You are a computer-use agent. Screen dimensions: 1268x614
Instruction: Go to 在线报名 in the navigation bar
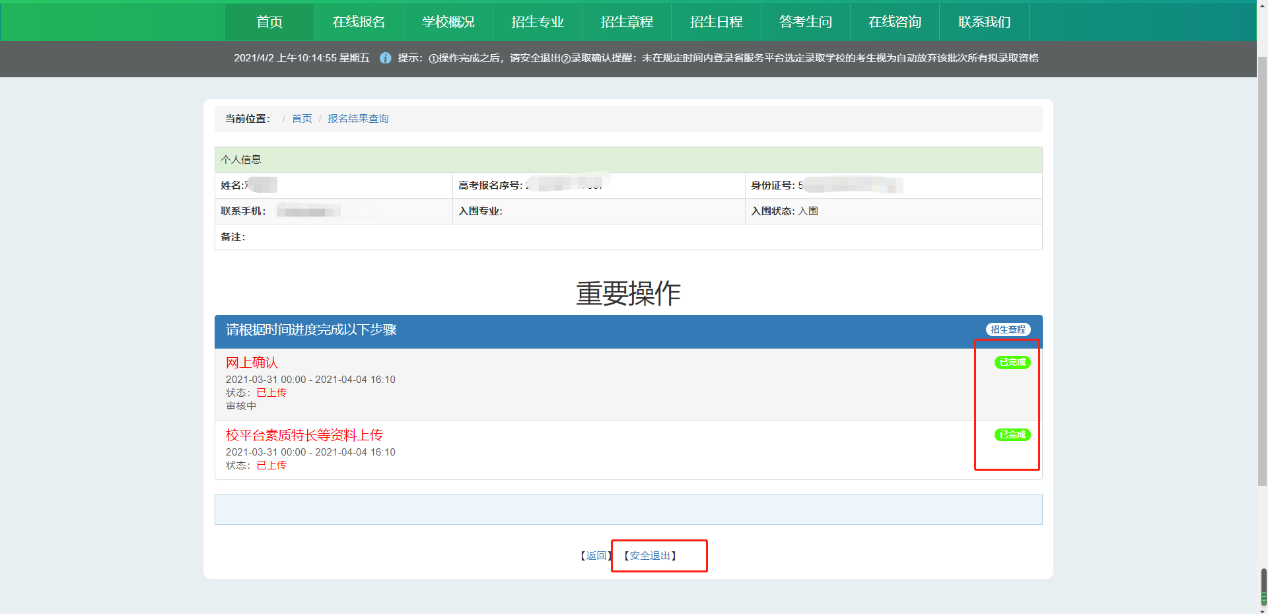click(x=359, y=22)
